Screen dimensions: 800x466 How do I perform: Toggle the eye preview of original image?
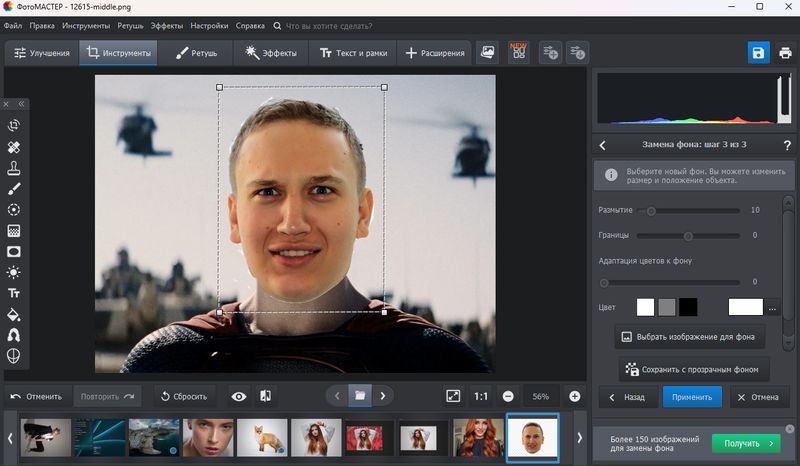point(239,396)
